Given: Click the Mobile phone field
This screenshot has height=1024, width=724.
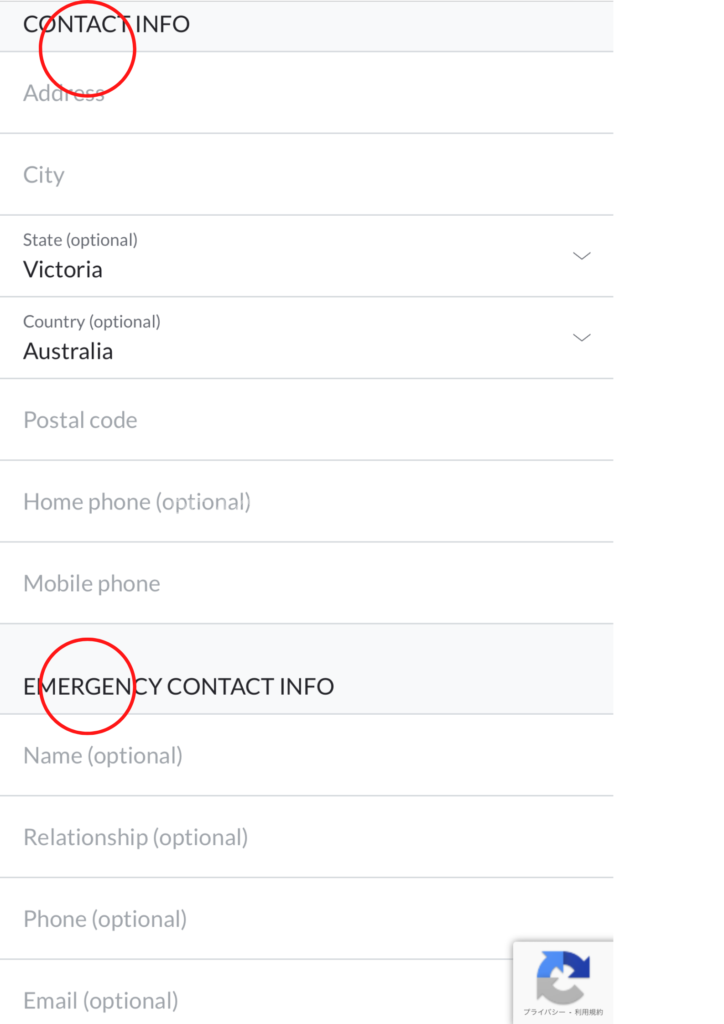Looking at the screenshot, I should pyautogui.click(x=300, y=584).
